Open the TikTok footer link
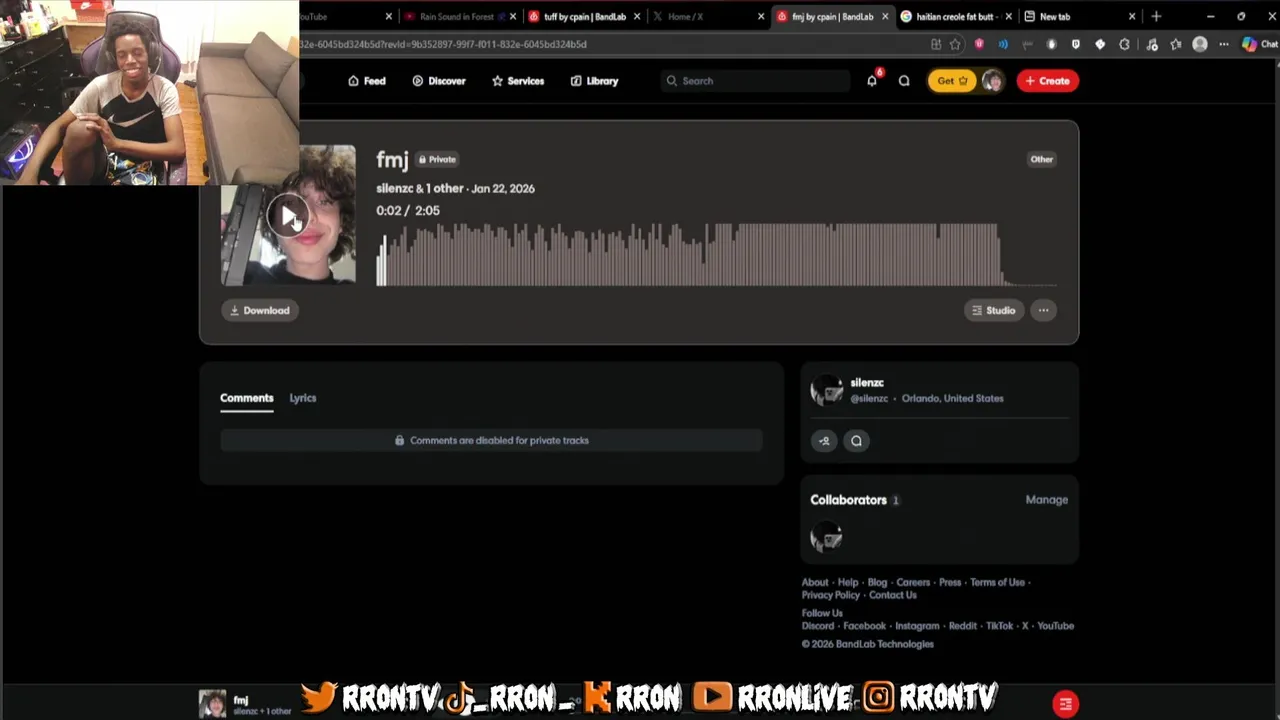This screenshot has width=1280, height=720. tap(999, 626)
